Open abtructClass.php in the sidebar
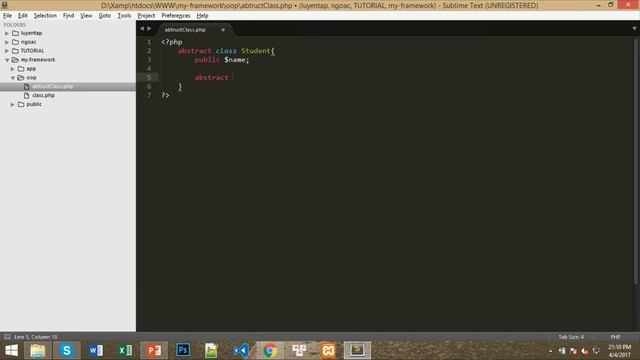The image size is (640, 360). tap(52, 87)
